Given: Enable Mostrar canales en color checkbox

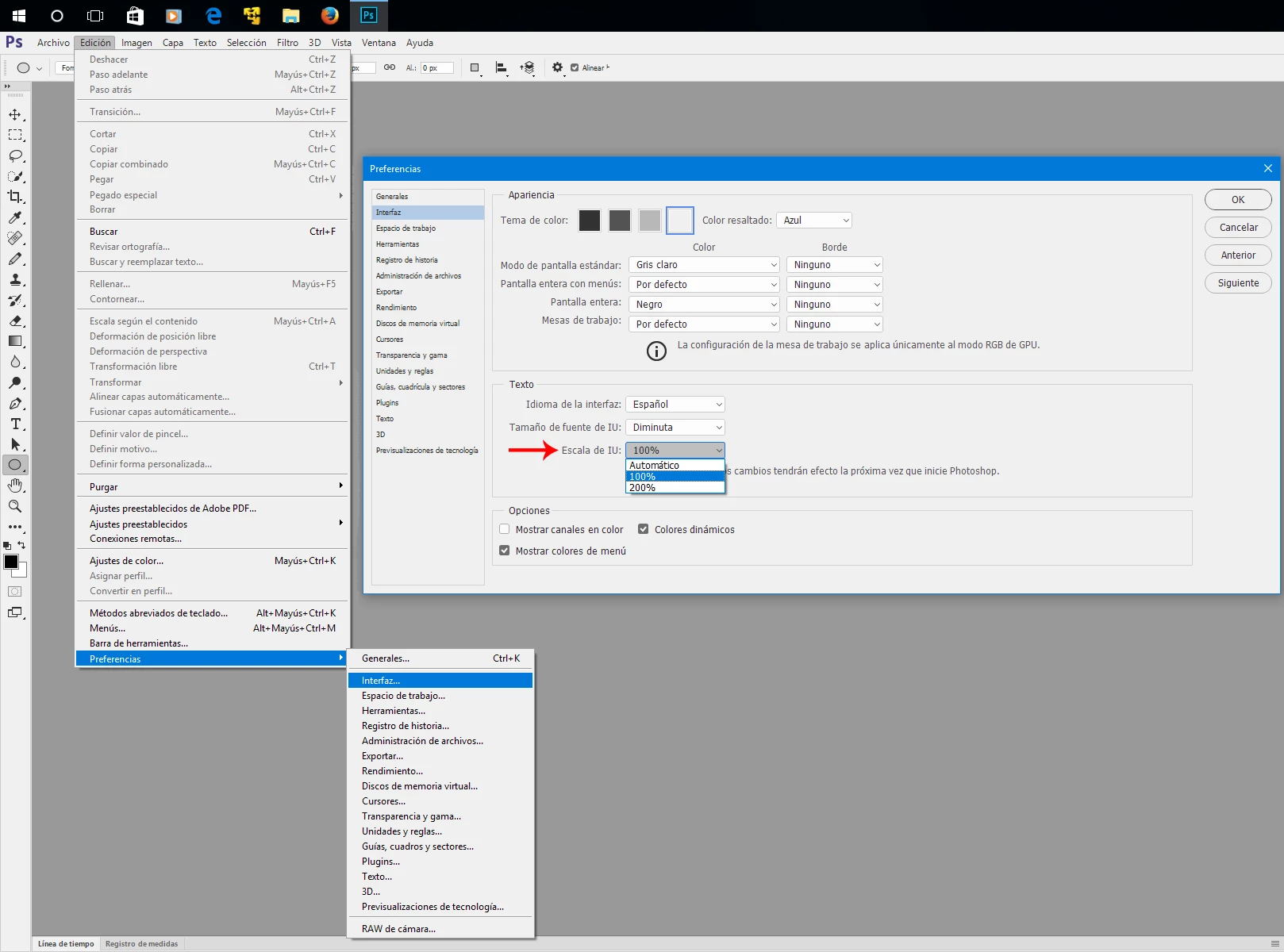Looking at the screenshot, I should click(505, 529).
